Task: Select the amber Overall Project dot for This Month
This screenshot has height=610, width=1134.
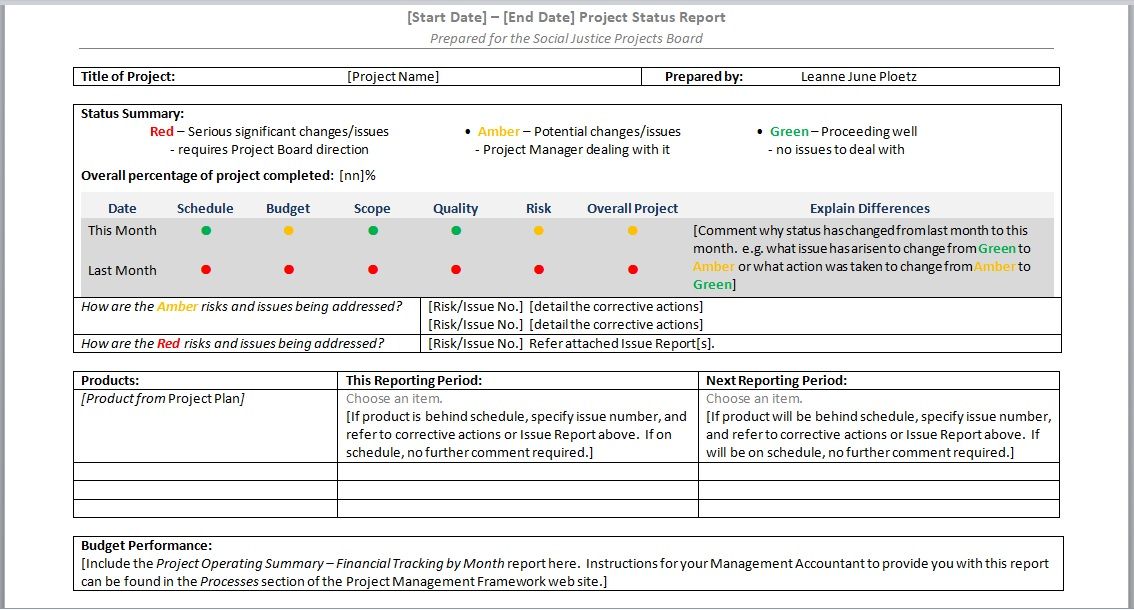Action: (x=632, y=230)
